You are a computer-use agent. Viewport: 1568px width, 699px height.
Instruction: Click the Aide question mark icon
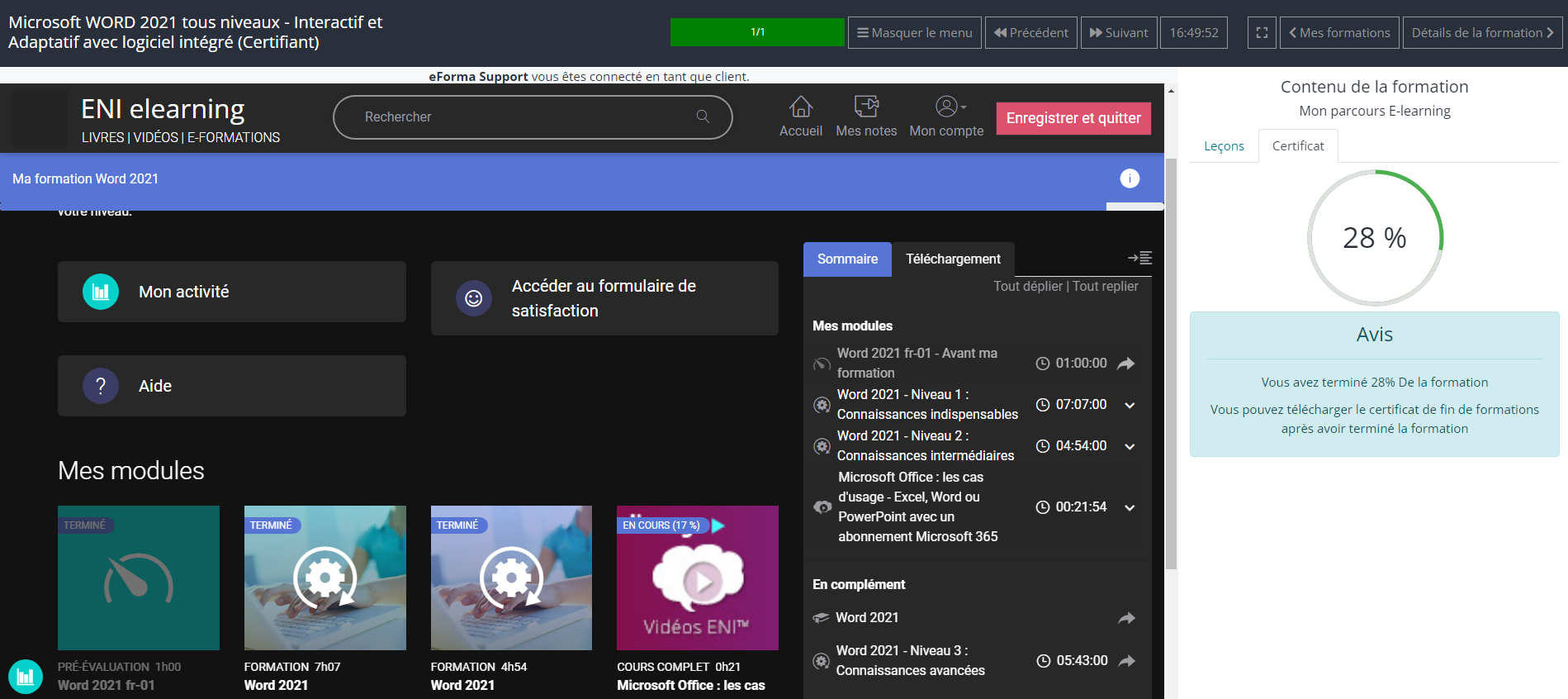coord(101,386)
